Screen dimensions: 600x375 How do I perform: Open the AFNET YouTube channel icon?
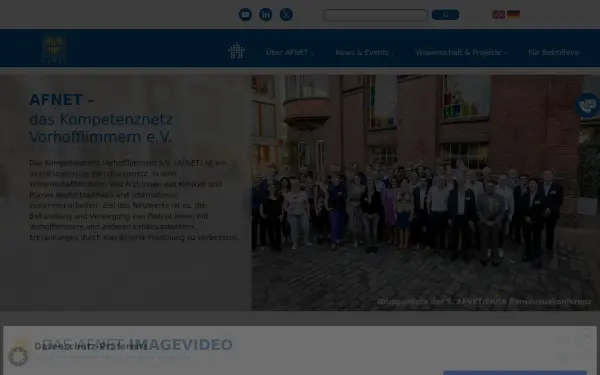(x=245, y=15)
